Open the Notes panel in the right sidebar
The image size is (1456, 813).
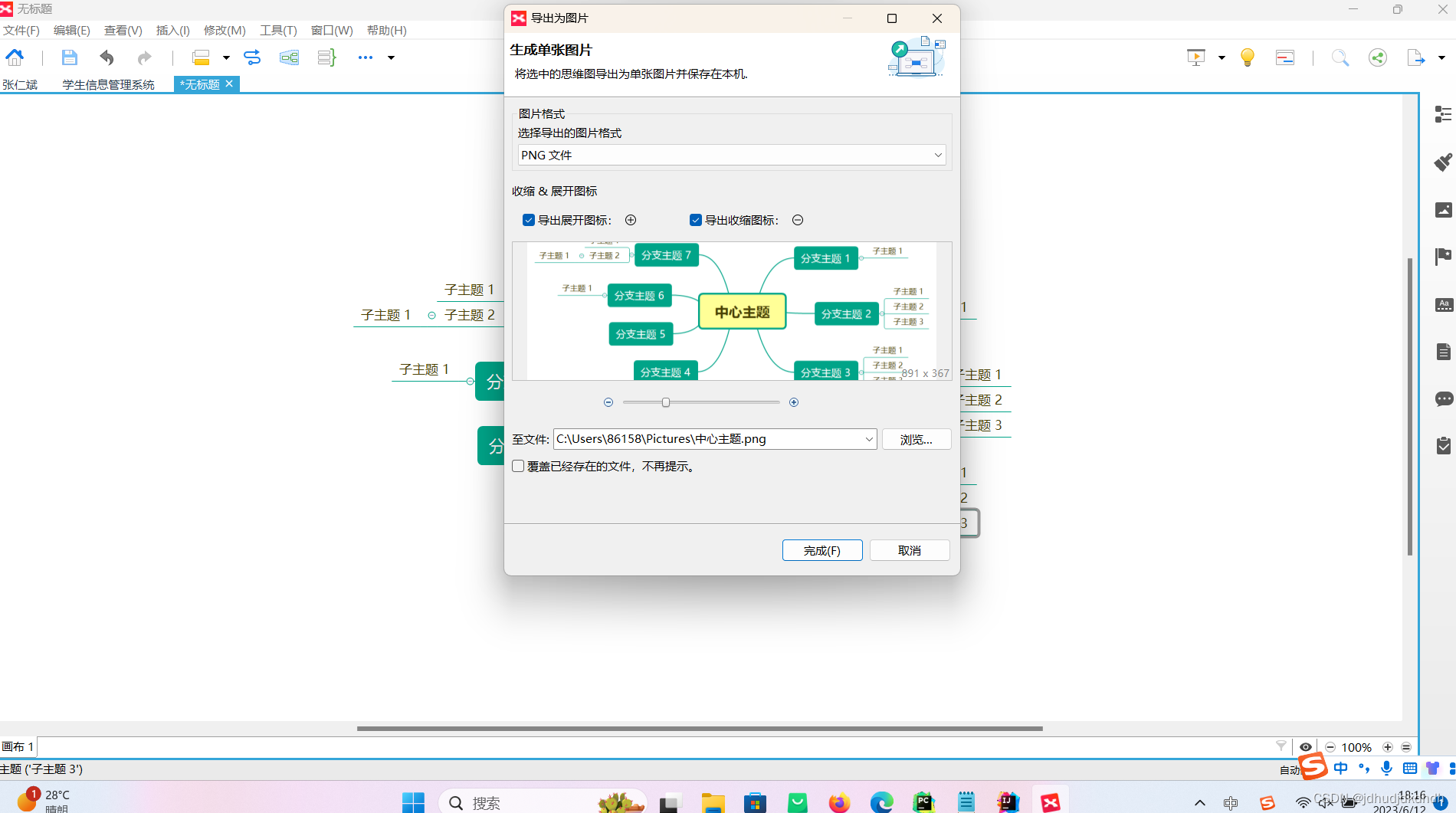coord(1444,352)
